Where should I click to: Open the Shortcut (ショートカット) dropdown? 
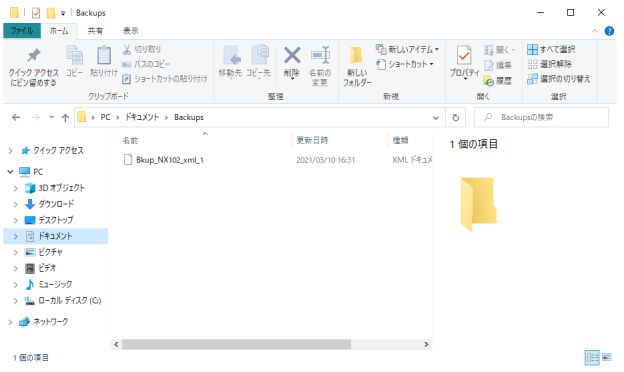405,64
